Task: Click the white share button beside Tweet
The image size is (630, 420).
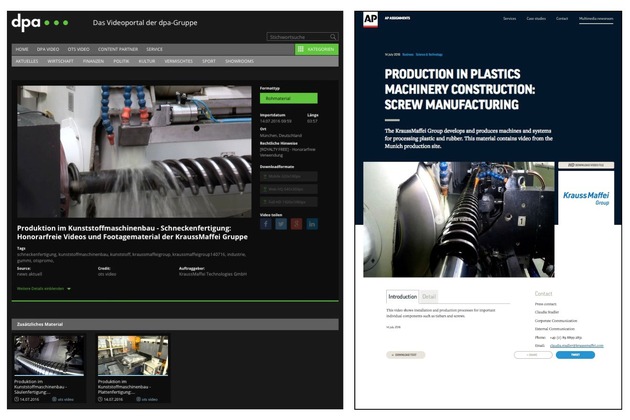Action: 533,355
